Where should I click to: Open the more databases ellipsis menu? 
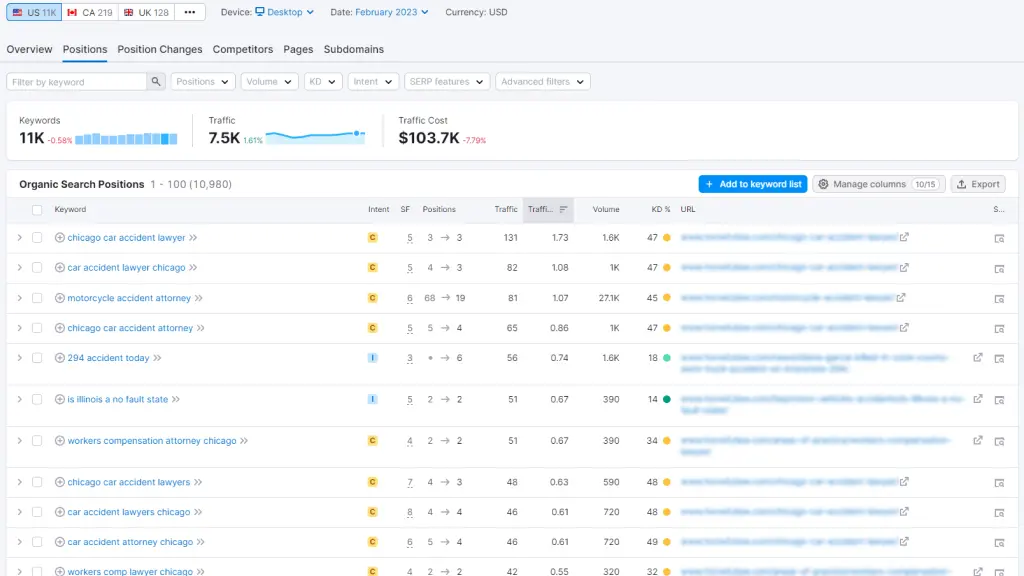point(189,12)
